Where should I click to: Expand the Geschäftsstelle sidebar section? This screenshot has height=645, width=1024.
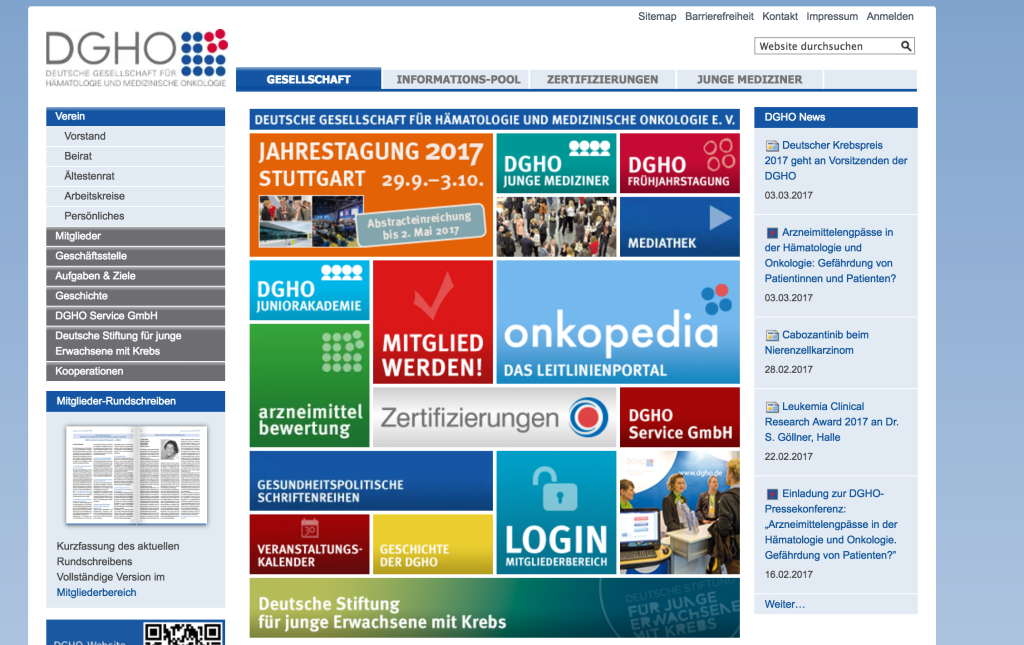(x=135, y=256)
